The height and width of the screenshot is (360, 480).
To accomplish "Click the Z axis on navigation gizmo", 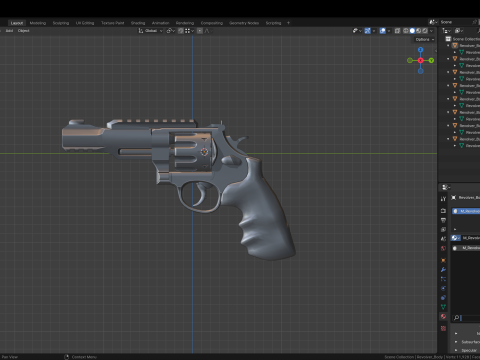I will [x=421, y=50].
